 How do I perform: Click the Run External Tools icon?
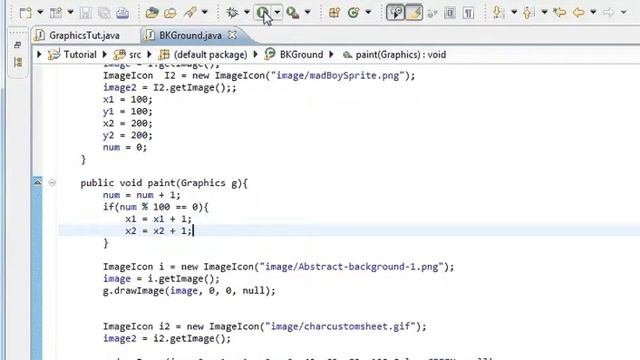pyautogui.click(x=293, y=13)
